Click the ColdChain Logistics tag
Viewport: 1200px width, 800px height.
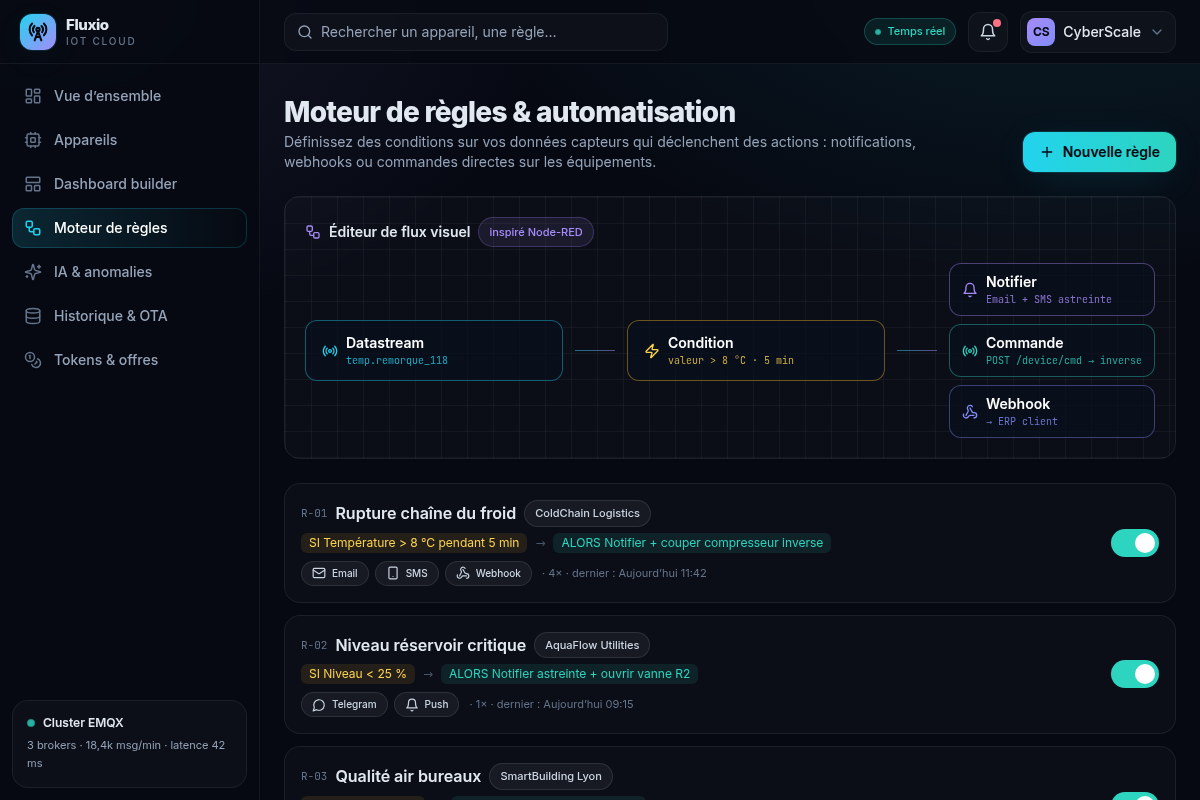tap(587, 513)
